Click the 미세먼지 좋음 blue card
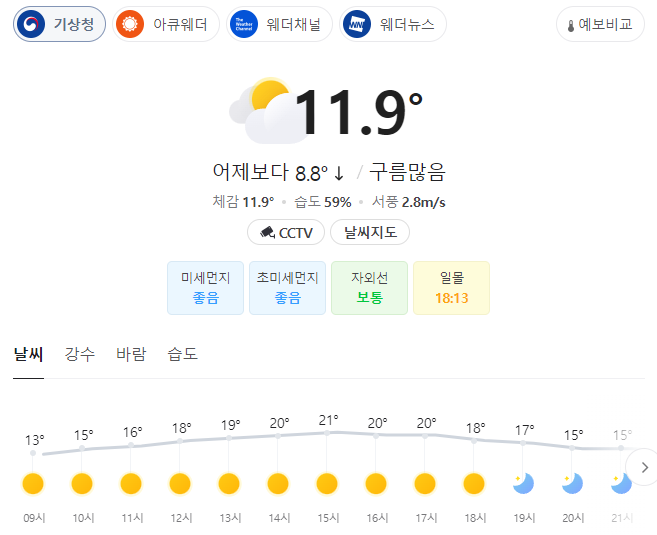 tap(205, 288)
